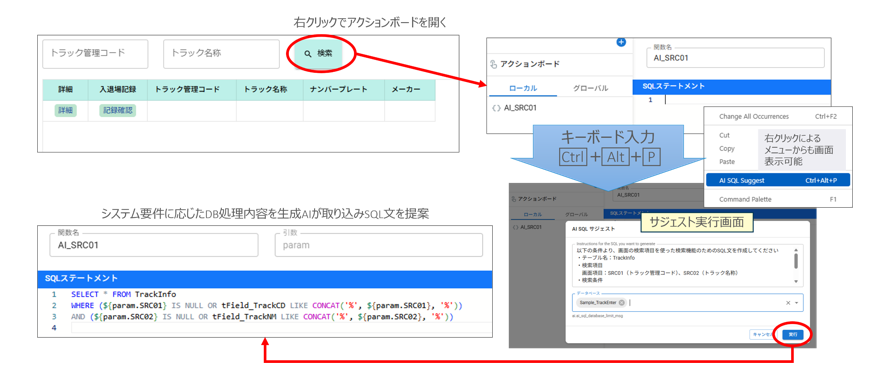Click the トラック名称 column header
Image resolution: width=886 pixels, height=388 pixels.
coord(270,90)
